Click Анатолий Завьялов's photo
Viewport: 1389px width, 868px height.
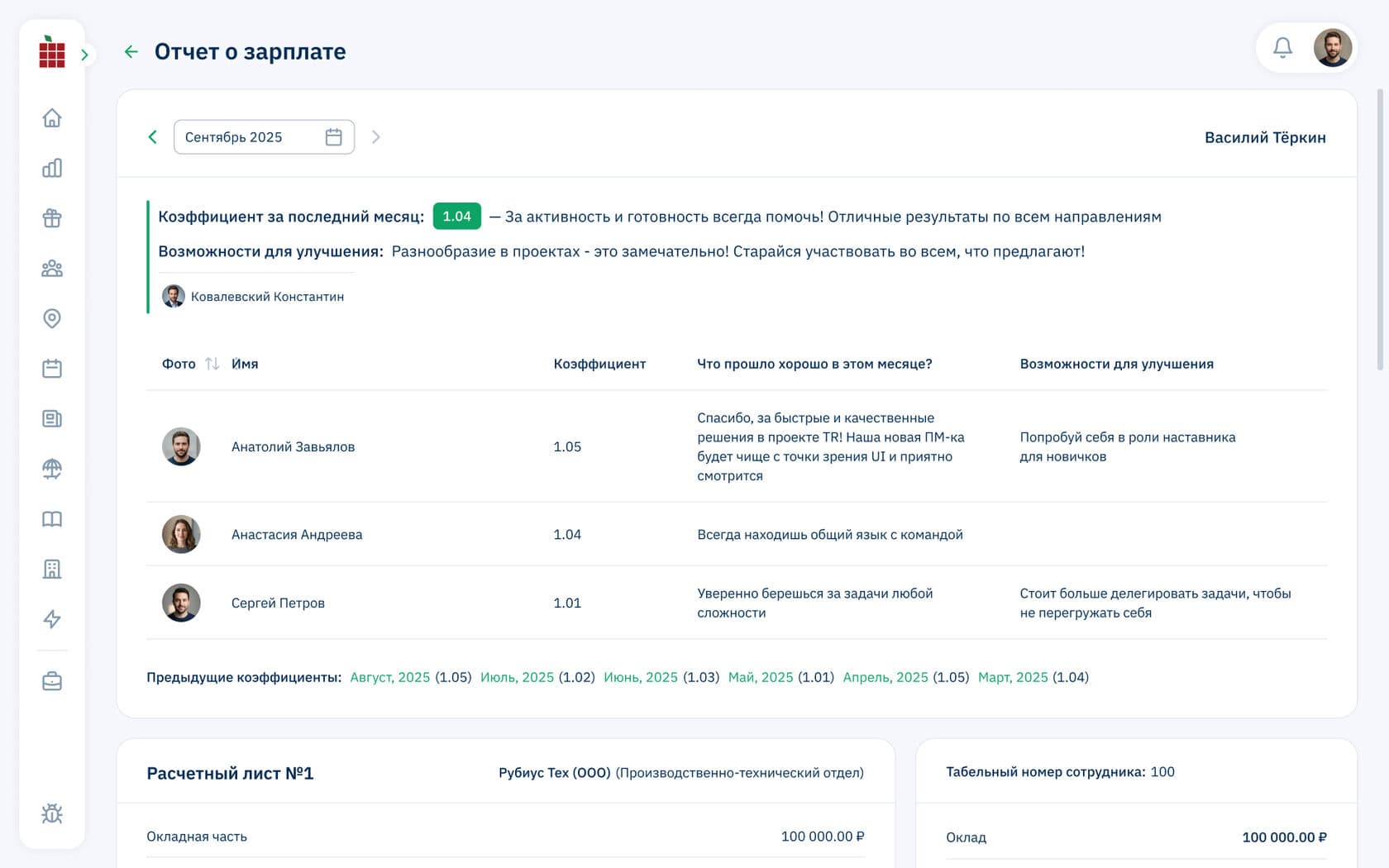[x=181, y=446]
